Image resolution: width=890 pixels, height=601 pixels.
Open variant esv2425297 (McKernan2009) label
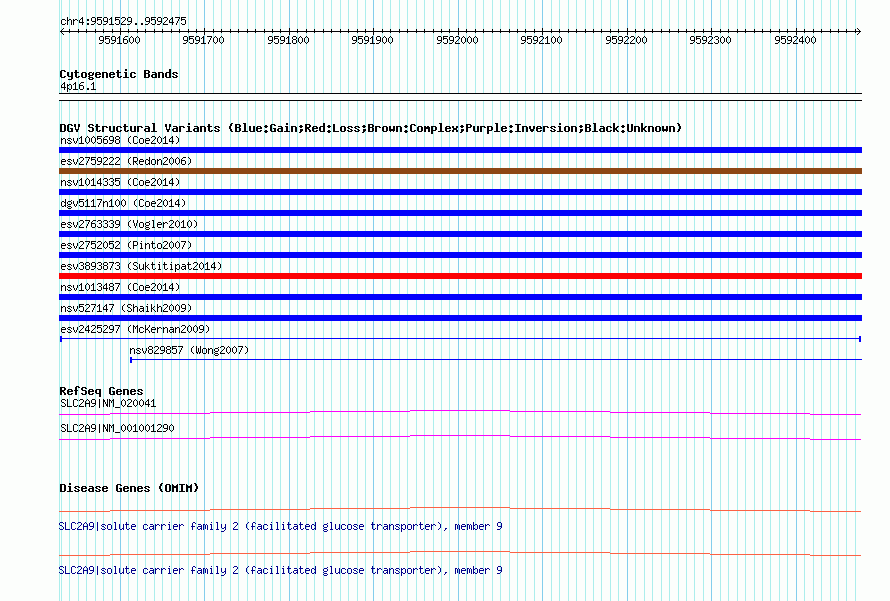click(x=135, y=329)
